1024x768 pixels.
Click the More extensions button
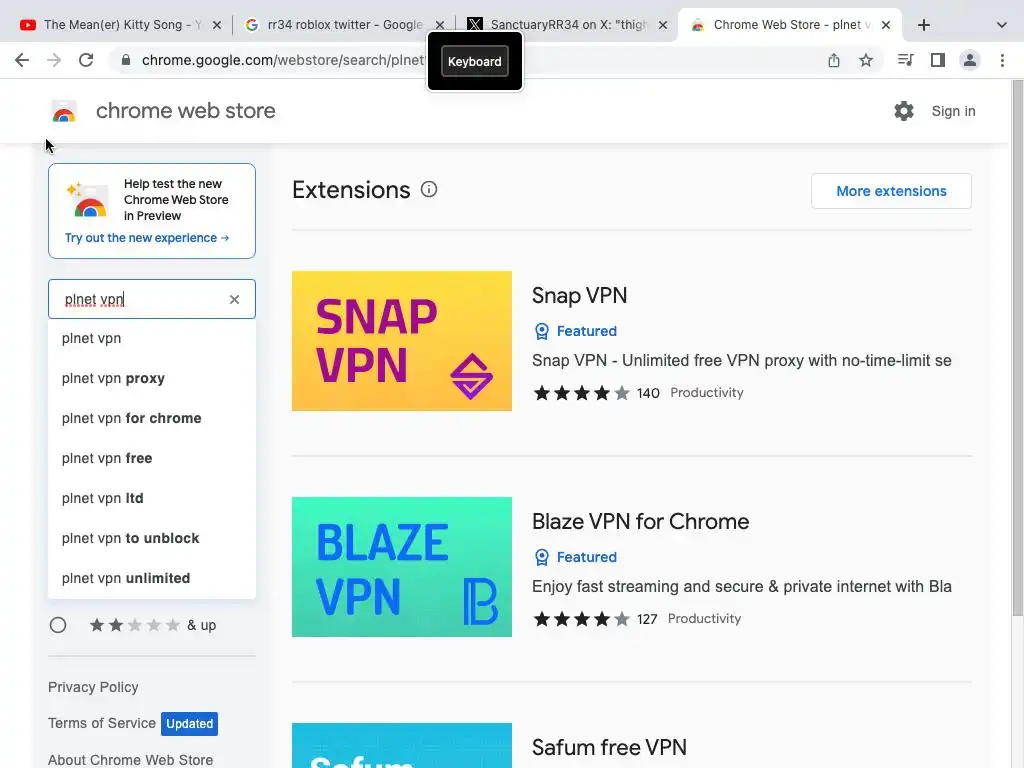click(891, 191)
